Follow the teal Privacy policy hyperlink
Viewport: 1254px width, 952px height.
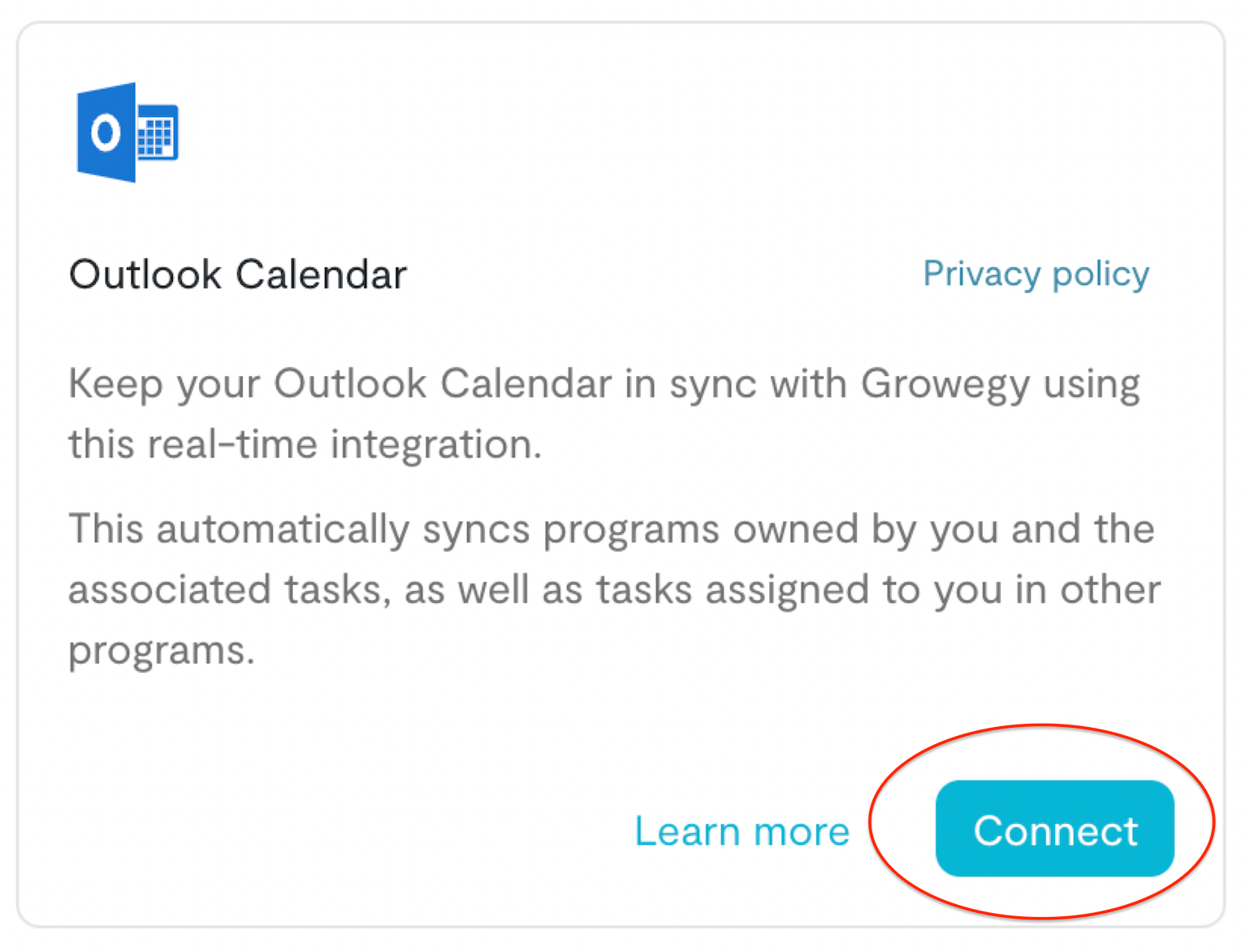point(1036,273)
